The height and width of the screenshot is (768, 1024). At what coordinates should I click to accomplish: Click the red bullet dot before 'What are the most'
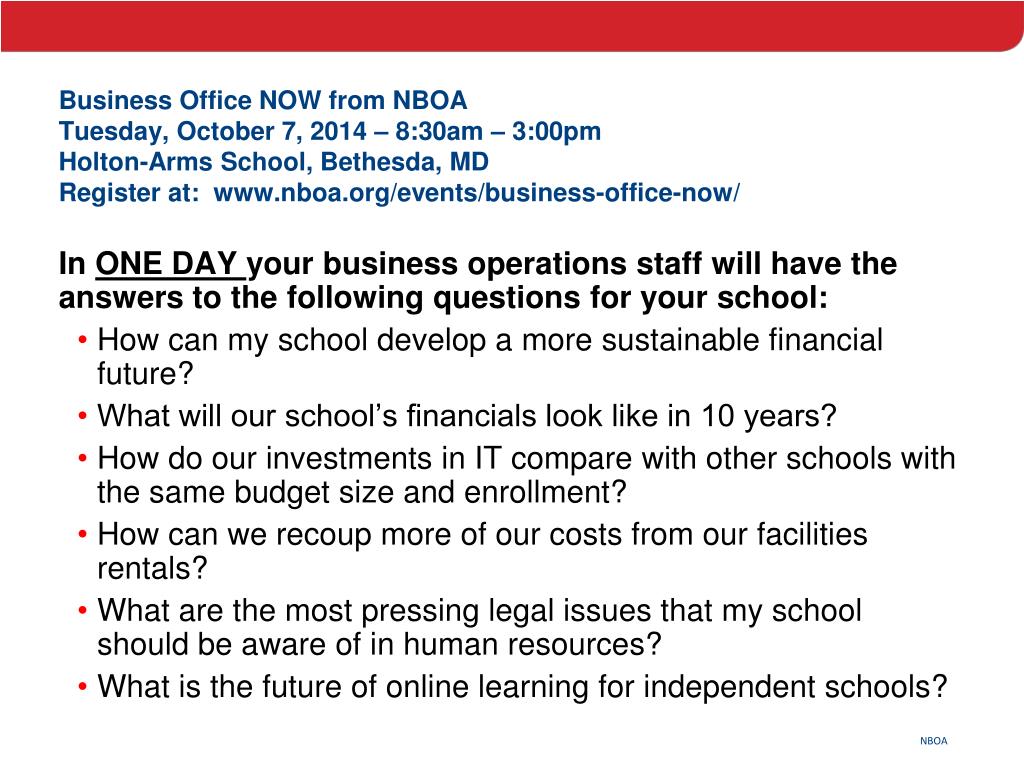tap(82, 611)
